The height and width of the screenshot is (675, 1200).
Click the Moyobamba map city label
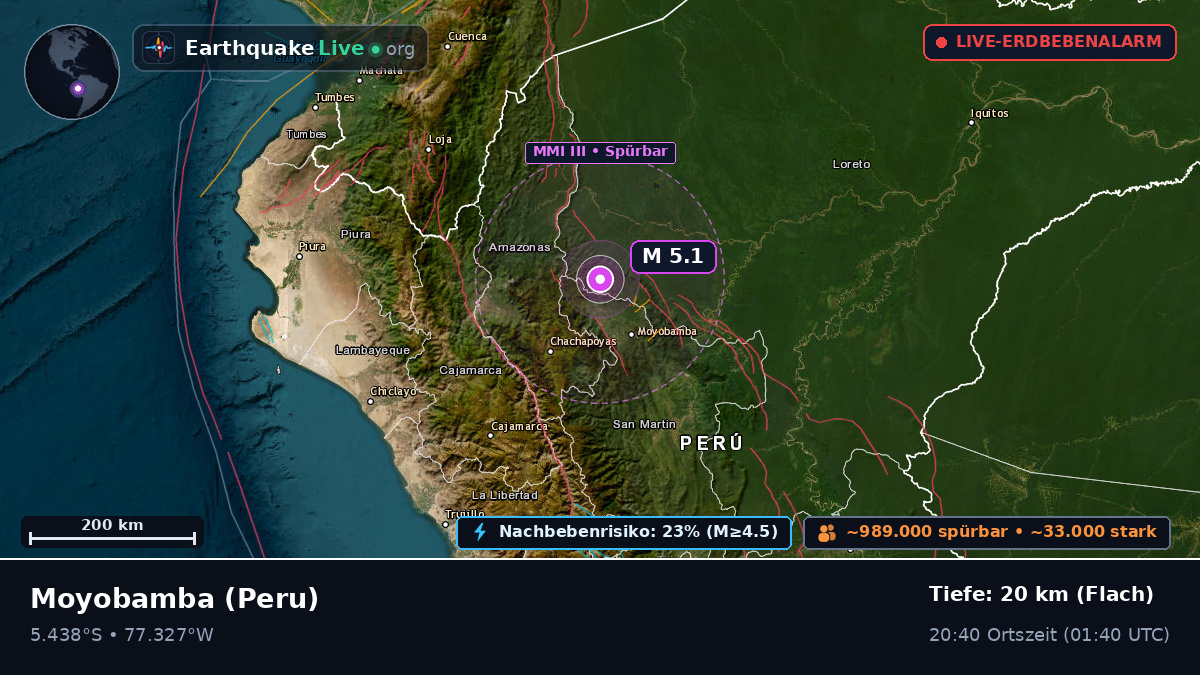click(x=667, y=331)
